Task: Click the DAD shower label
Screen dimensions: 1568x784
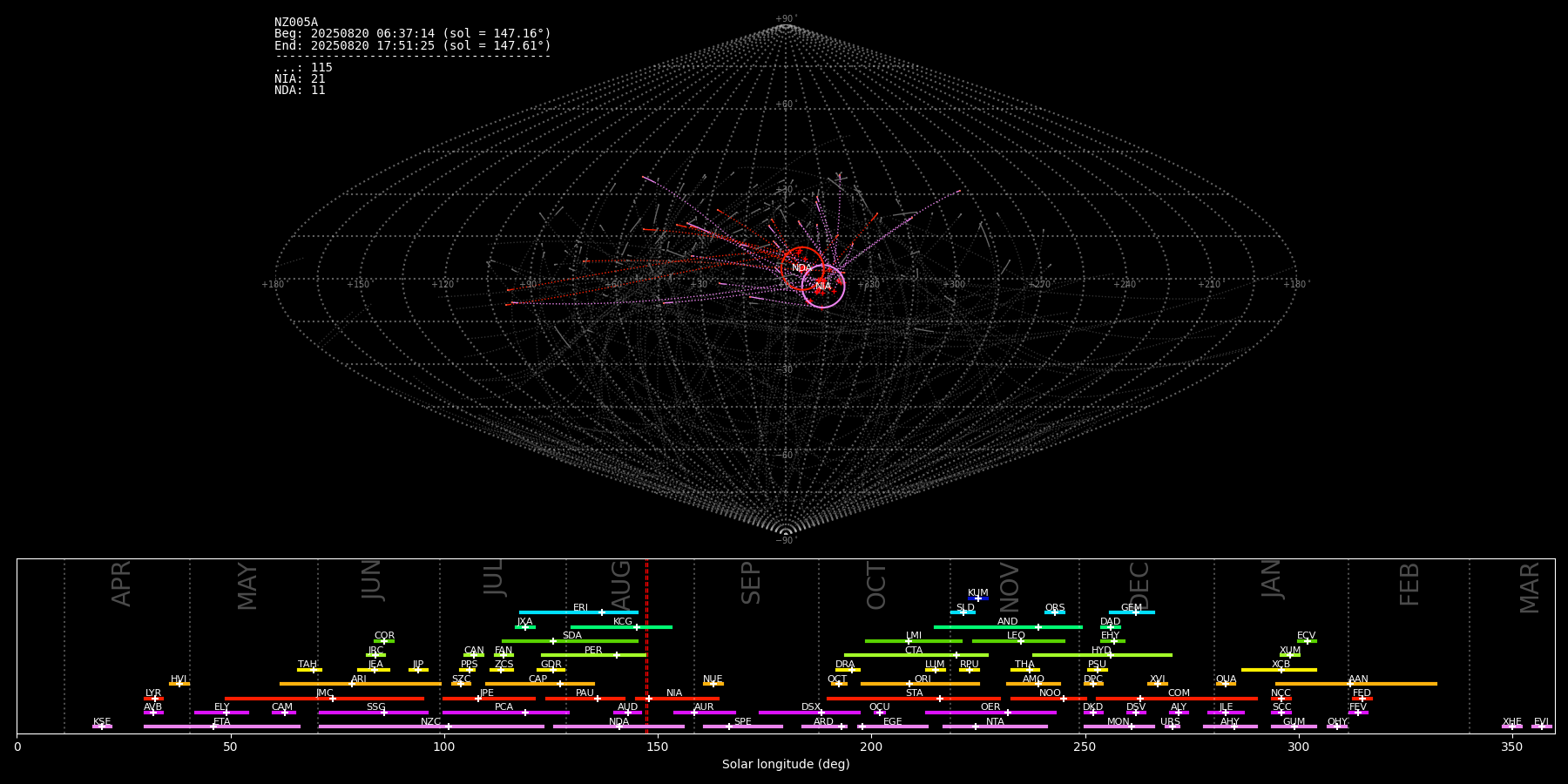Action: point(1111,622)
